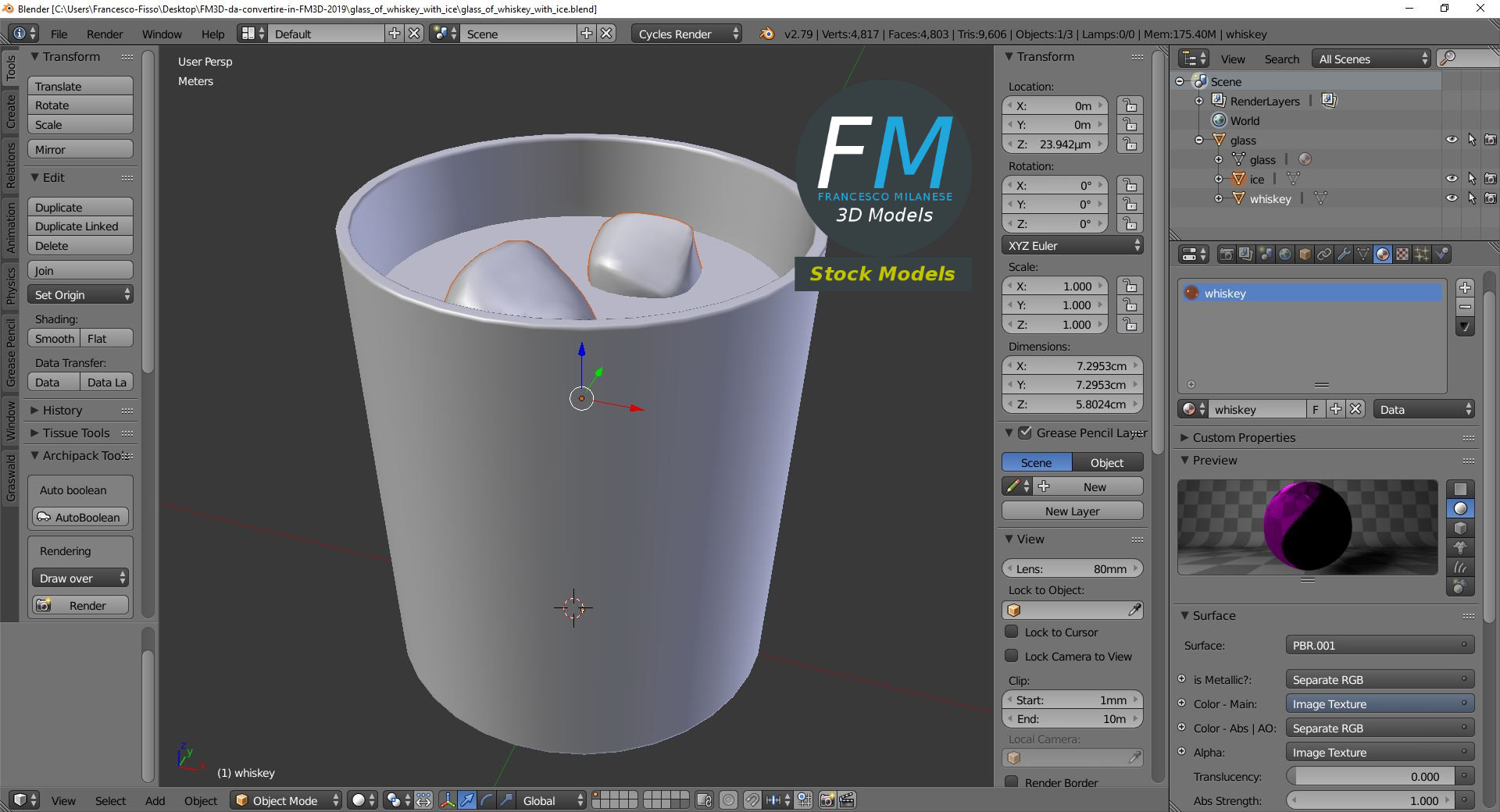
Task: Toggle visibility eye of glass object
Action: tap(1452, 140)
